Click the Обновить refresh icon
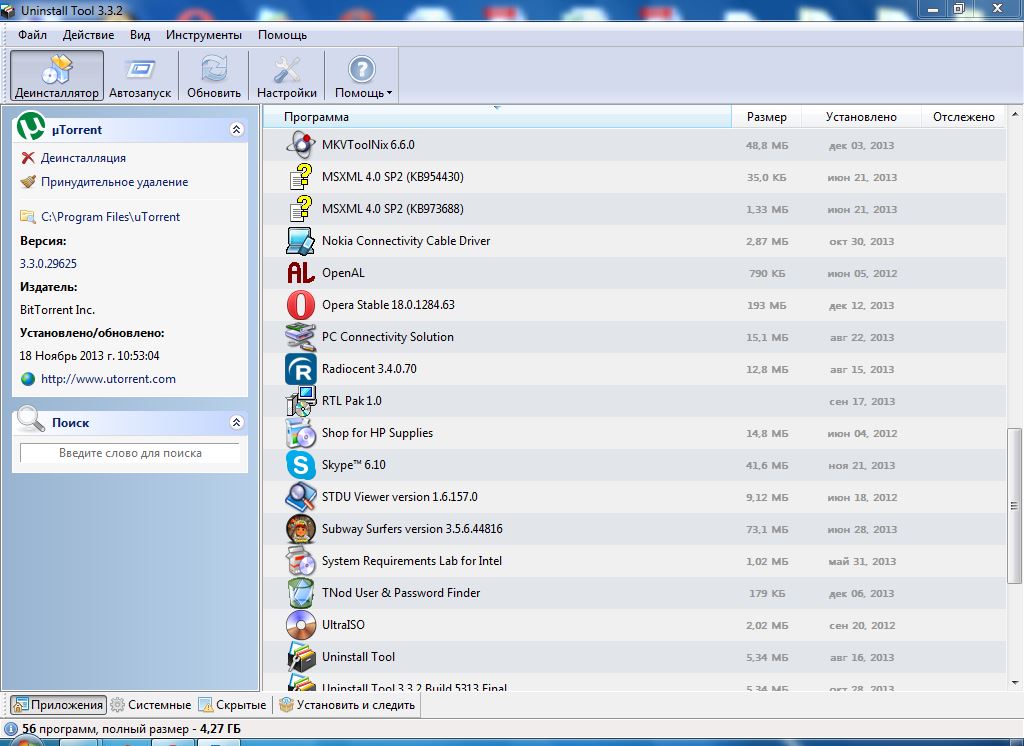 214,70
